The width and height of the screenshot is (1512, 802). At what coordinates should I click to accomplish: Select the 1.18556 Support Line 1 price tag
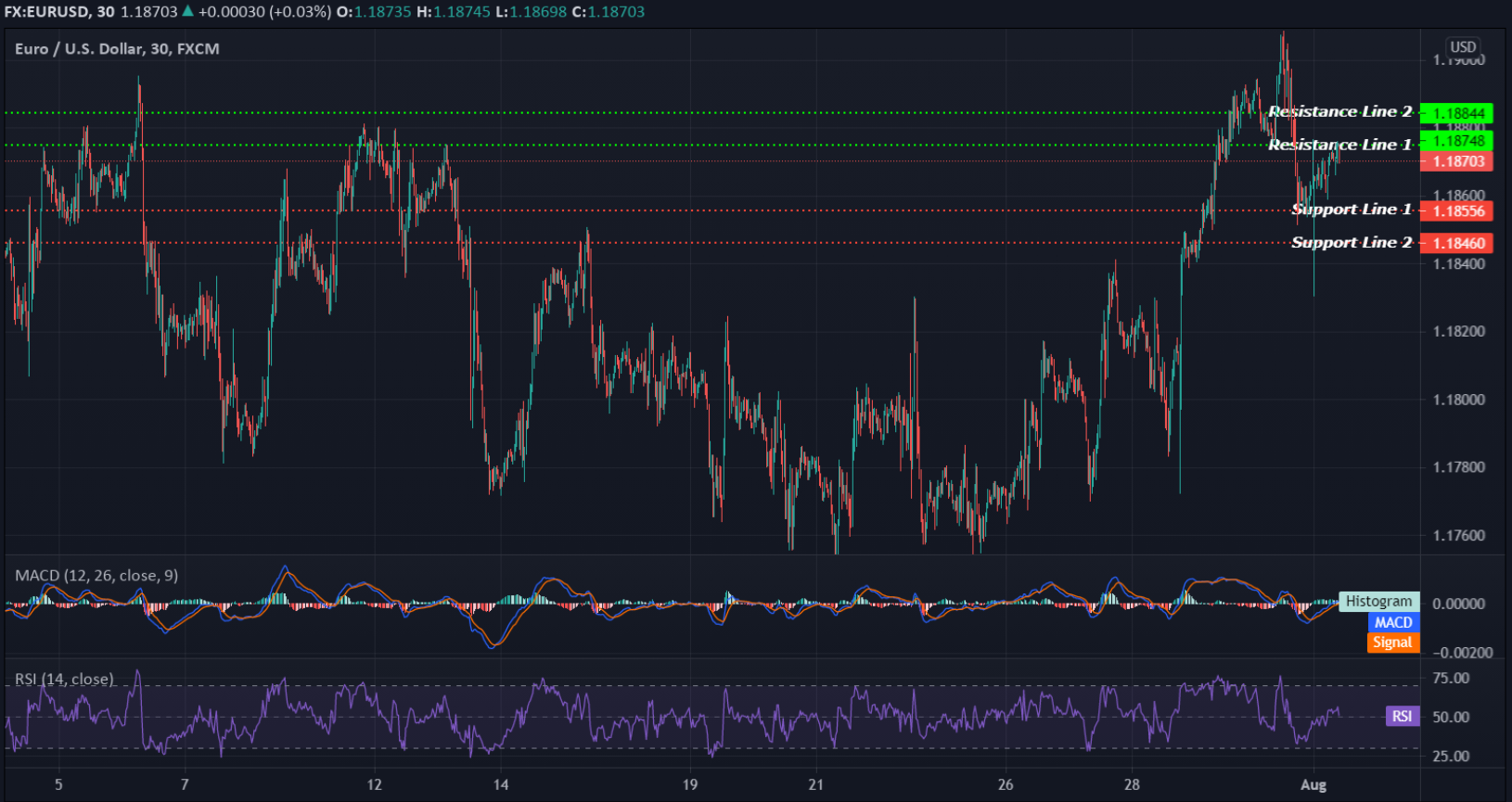[x=1456, y=210]
